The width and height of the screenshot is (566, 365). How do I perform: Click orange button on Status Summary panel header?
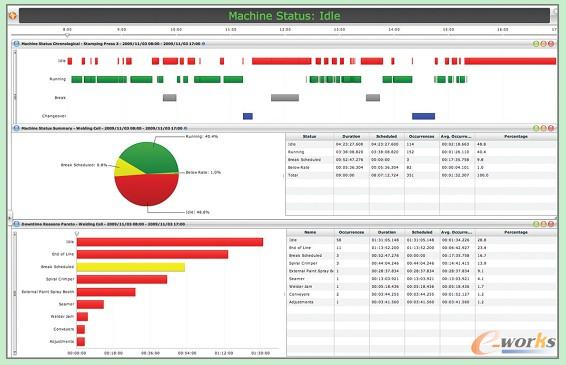(544, 128)
